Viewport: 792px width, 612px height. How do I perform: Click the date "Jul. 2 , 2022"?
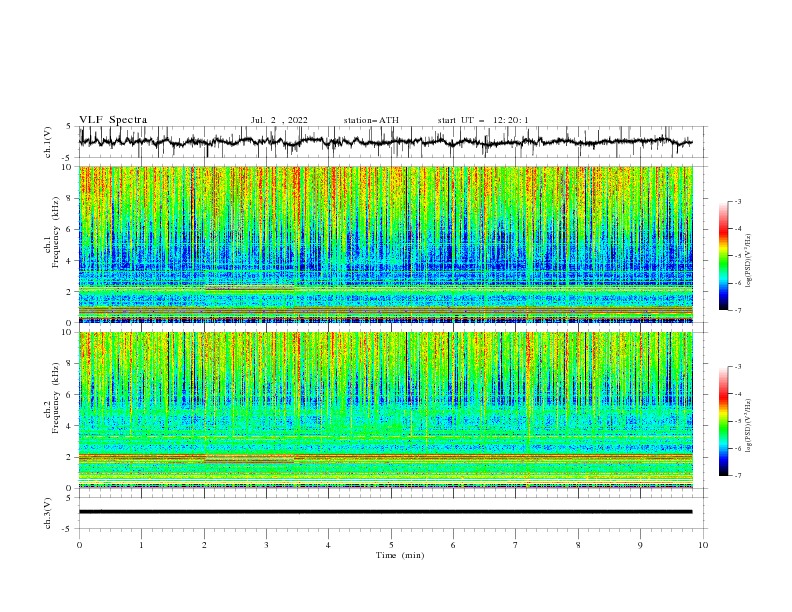[279, 120]
